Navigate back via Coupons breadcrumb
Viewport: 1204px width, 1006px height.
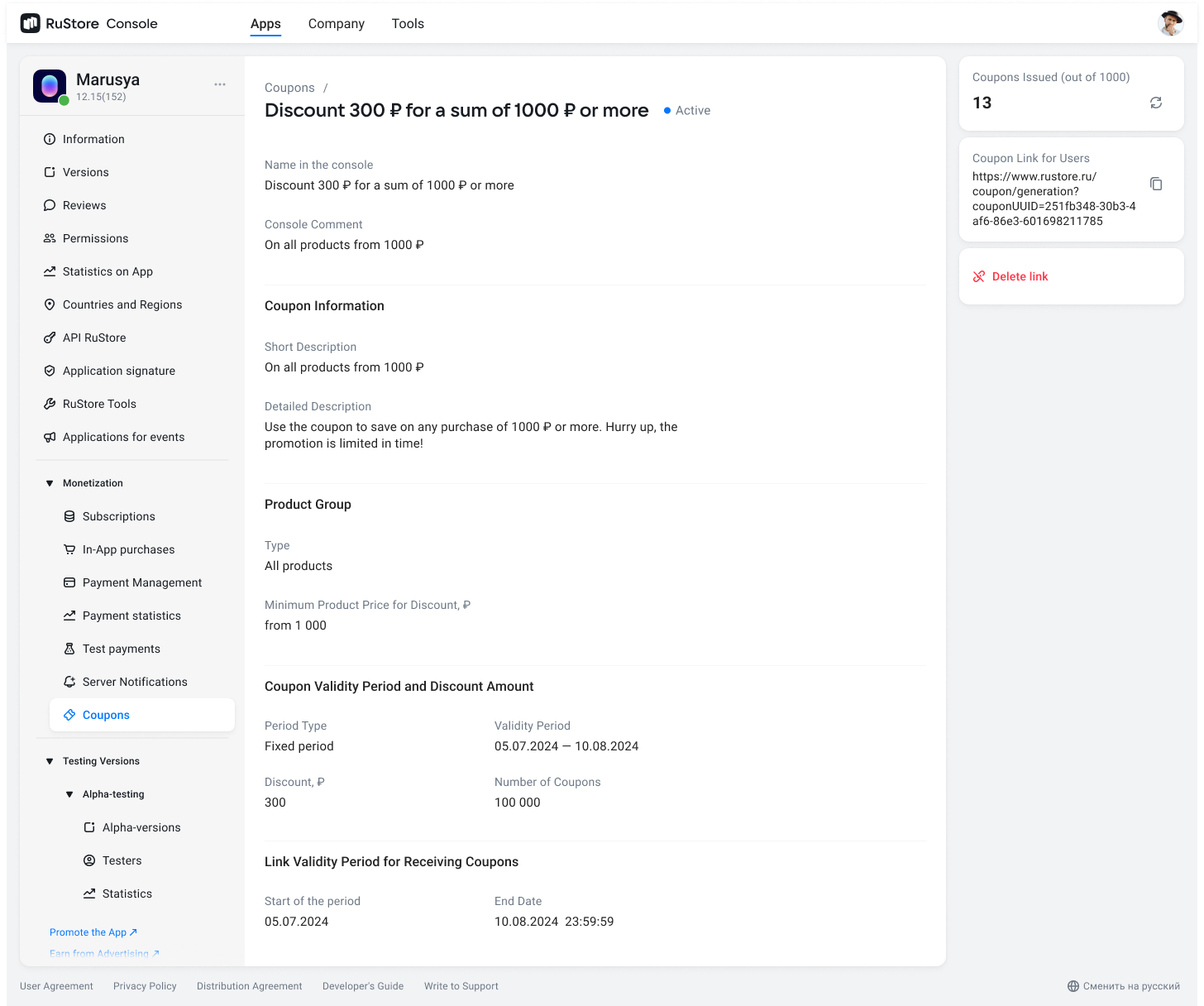[289, 88]
